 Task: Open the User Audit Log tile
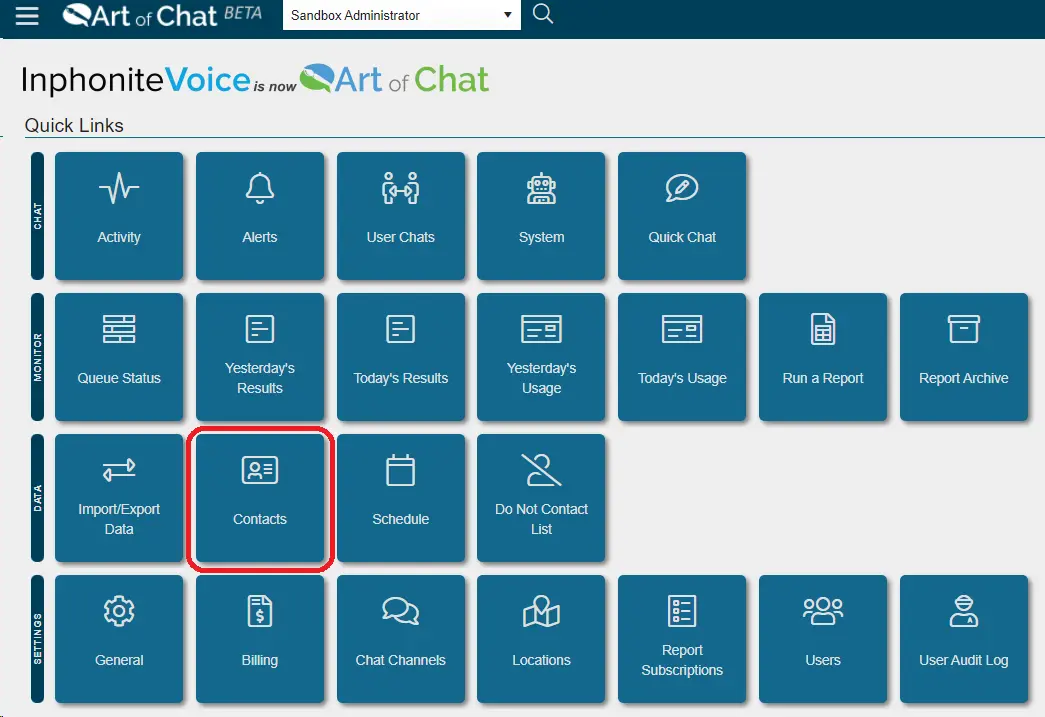[964, 639]
